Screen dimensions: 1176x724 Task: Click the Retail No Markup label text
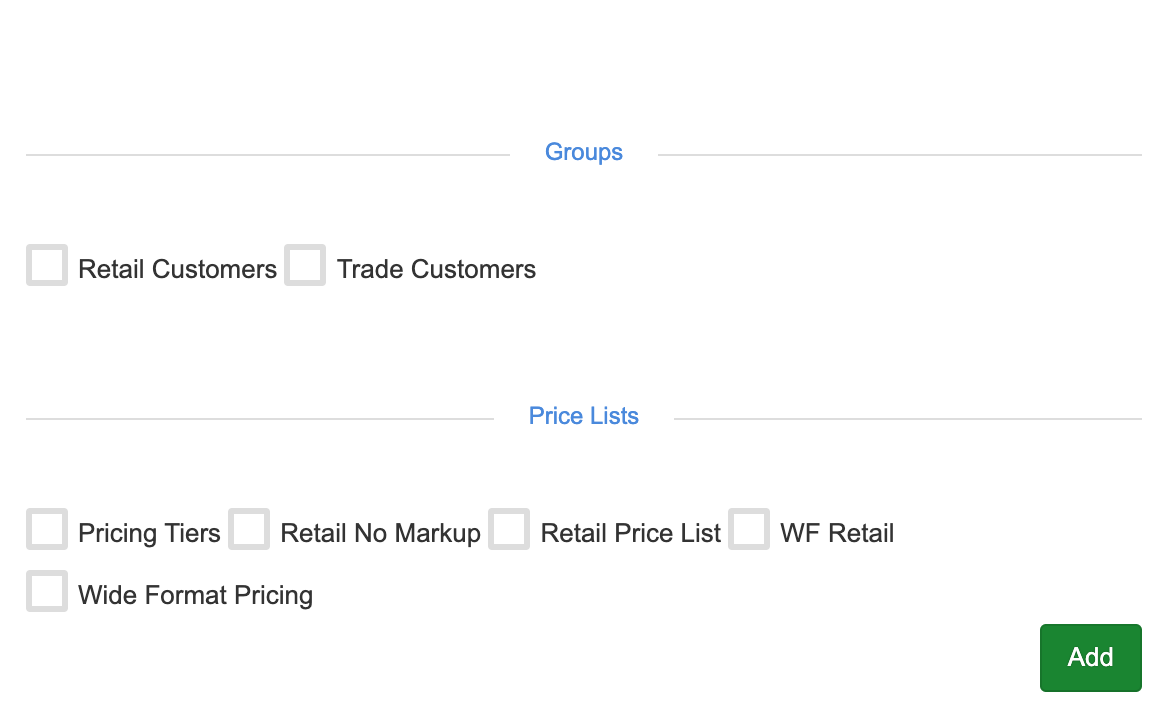click(x=380, y=534)
